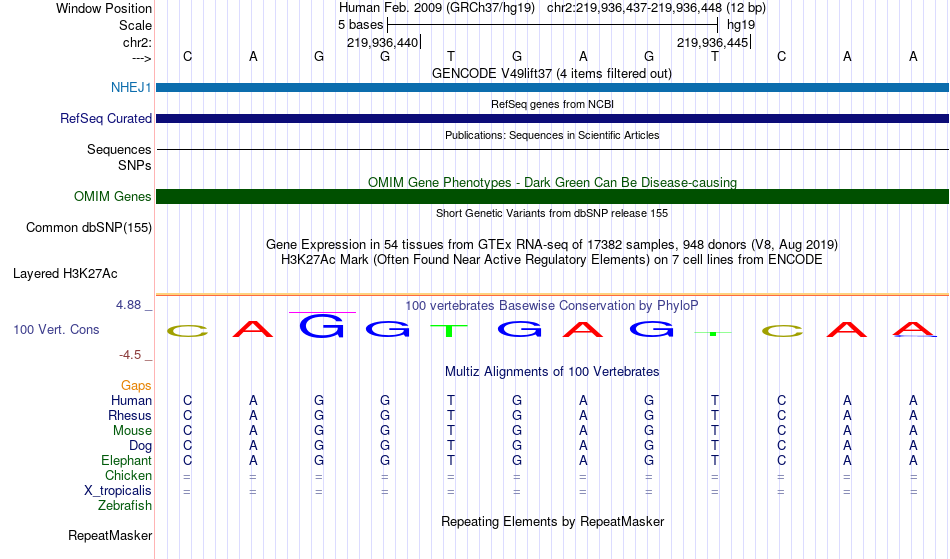Click the Window Position label
This screenshot has height=559, width=950.
(x=104, y=8)
